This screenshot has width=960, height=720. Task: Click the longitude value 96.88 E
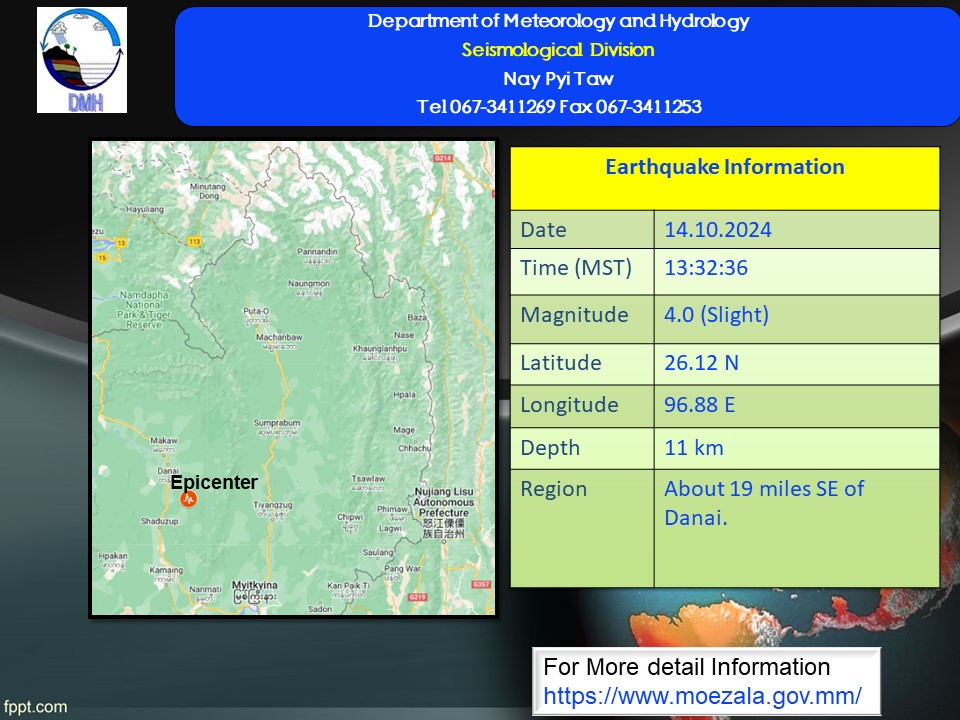[700, 405]
